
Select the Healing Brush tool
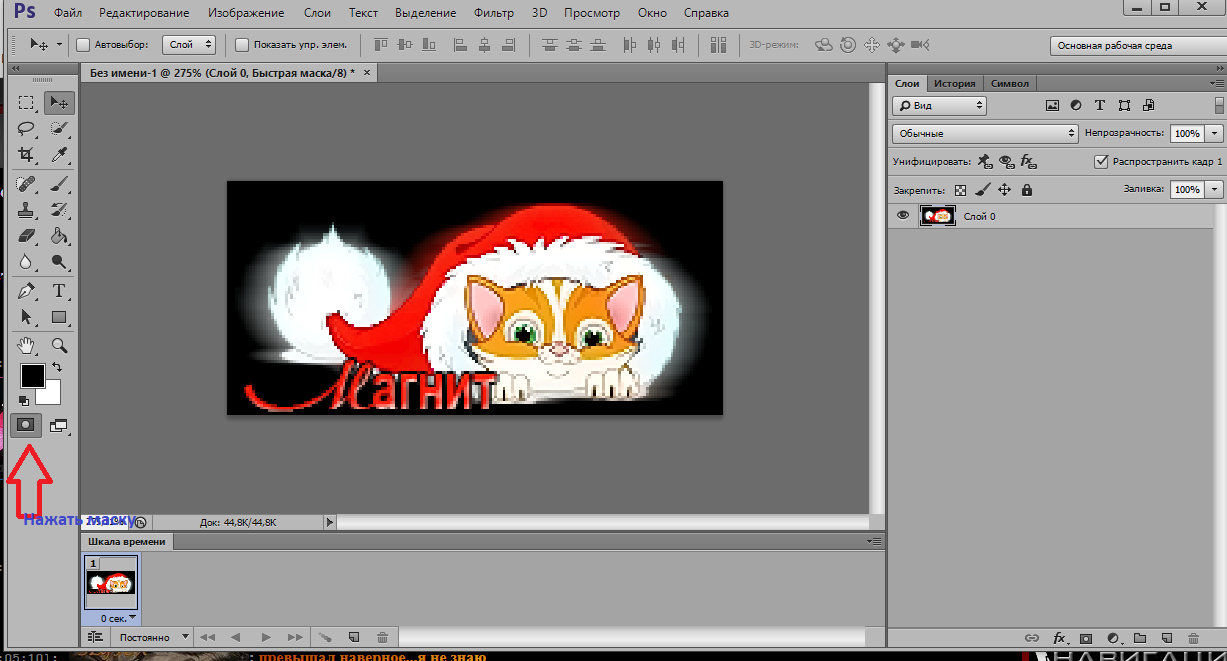point(26,184)
